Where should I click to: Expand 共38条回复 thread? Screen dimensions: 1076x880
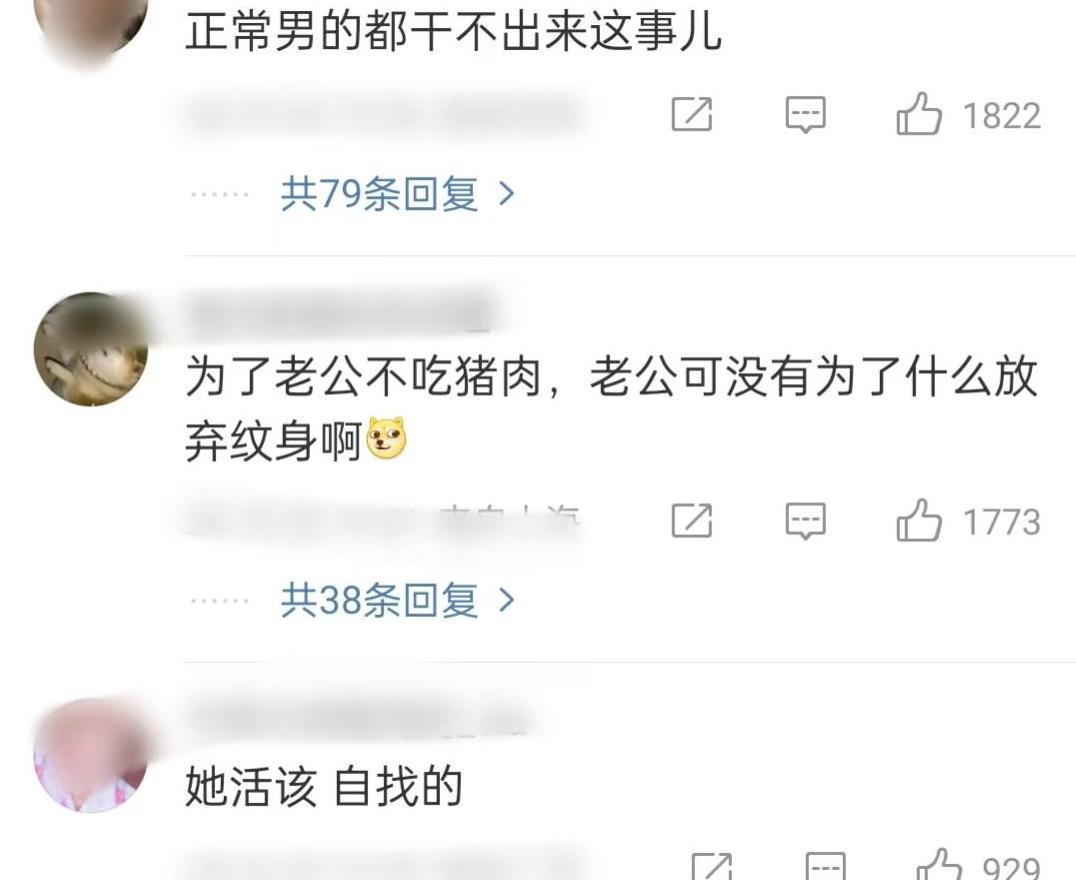[x=397, y=601]
